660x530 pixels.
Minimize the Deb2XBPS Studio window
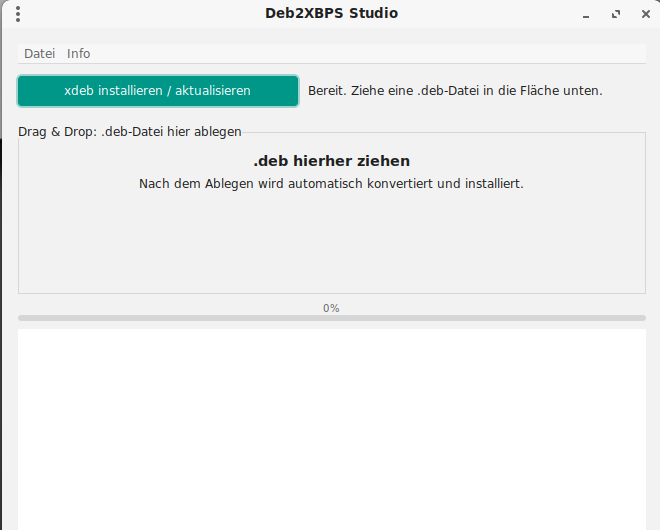coord(586,15)
